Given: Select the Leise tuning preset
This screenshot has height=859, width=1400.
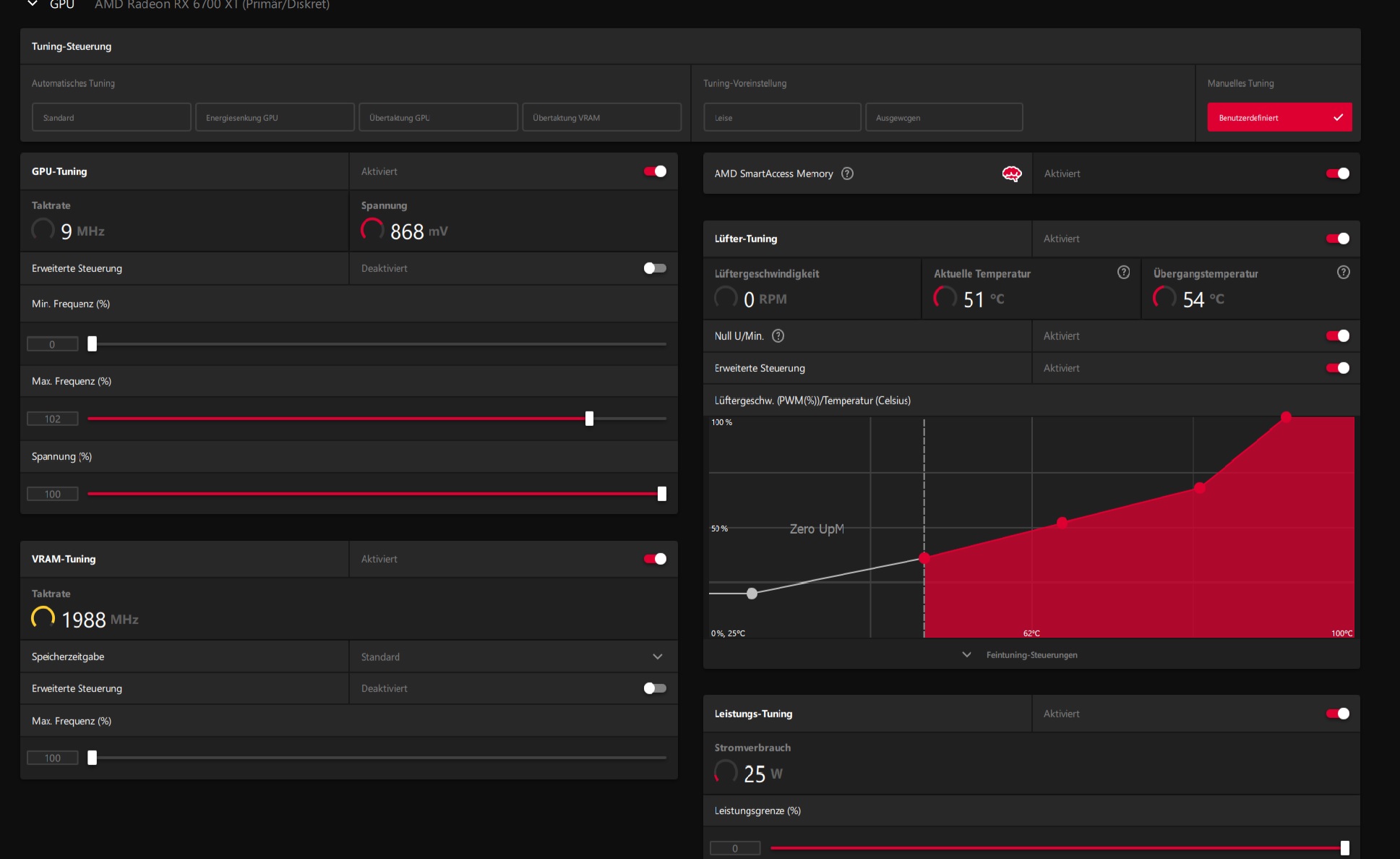Looking at the screenshot, I should [782, 117].
